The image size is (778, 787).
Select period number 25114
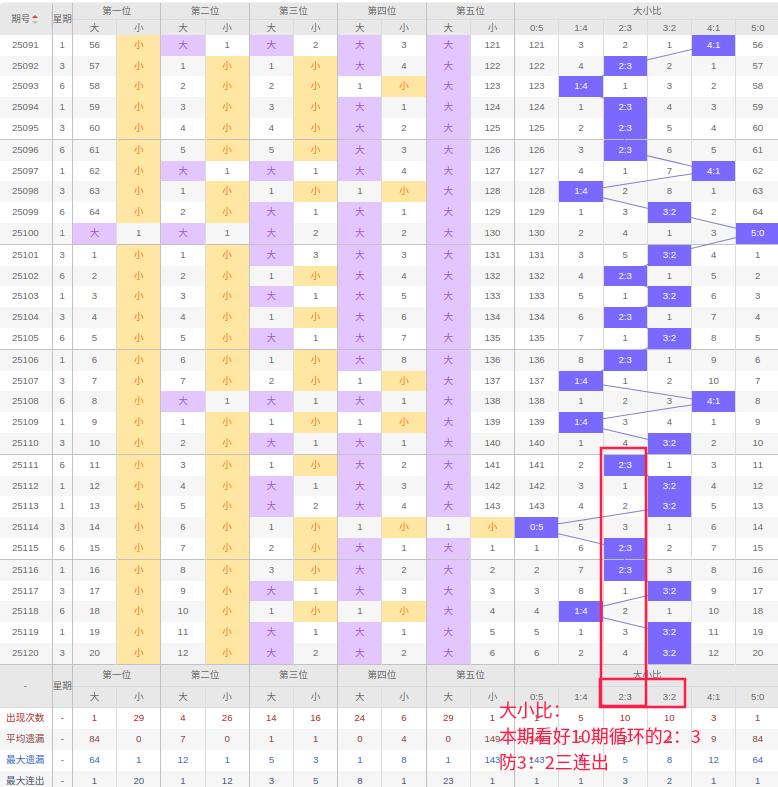25,527
